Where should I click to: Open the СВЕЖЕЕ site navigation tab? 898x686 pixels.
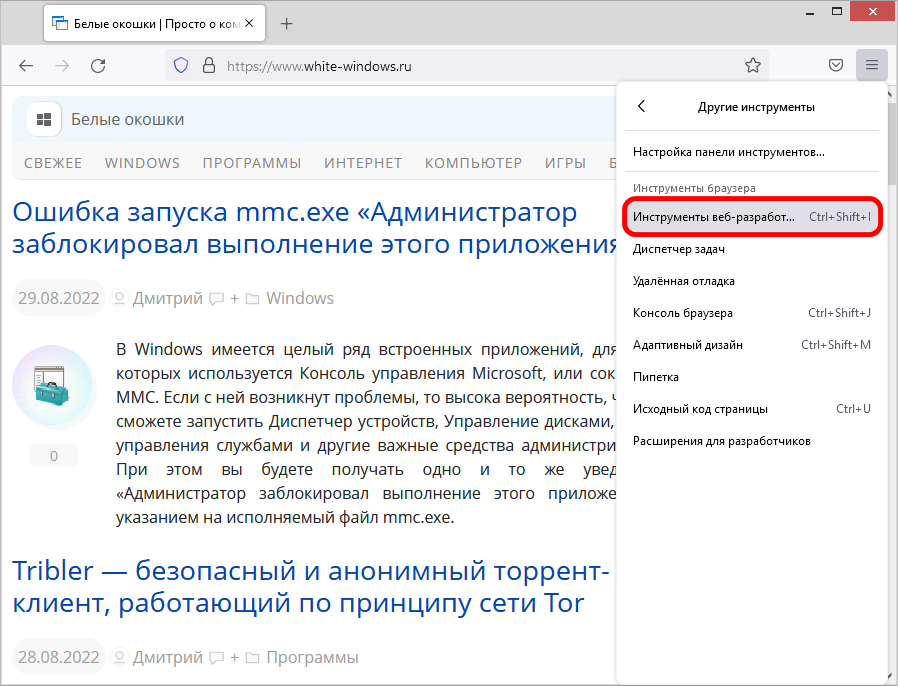click(x=53, y=163)
